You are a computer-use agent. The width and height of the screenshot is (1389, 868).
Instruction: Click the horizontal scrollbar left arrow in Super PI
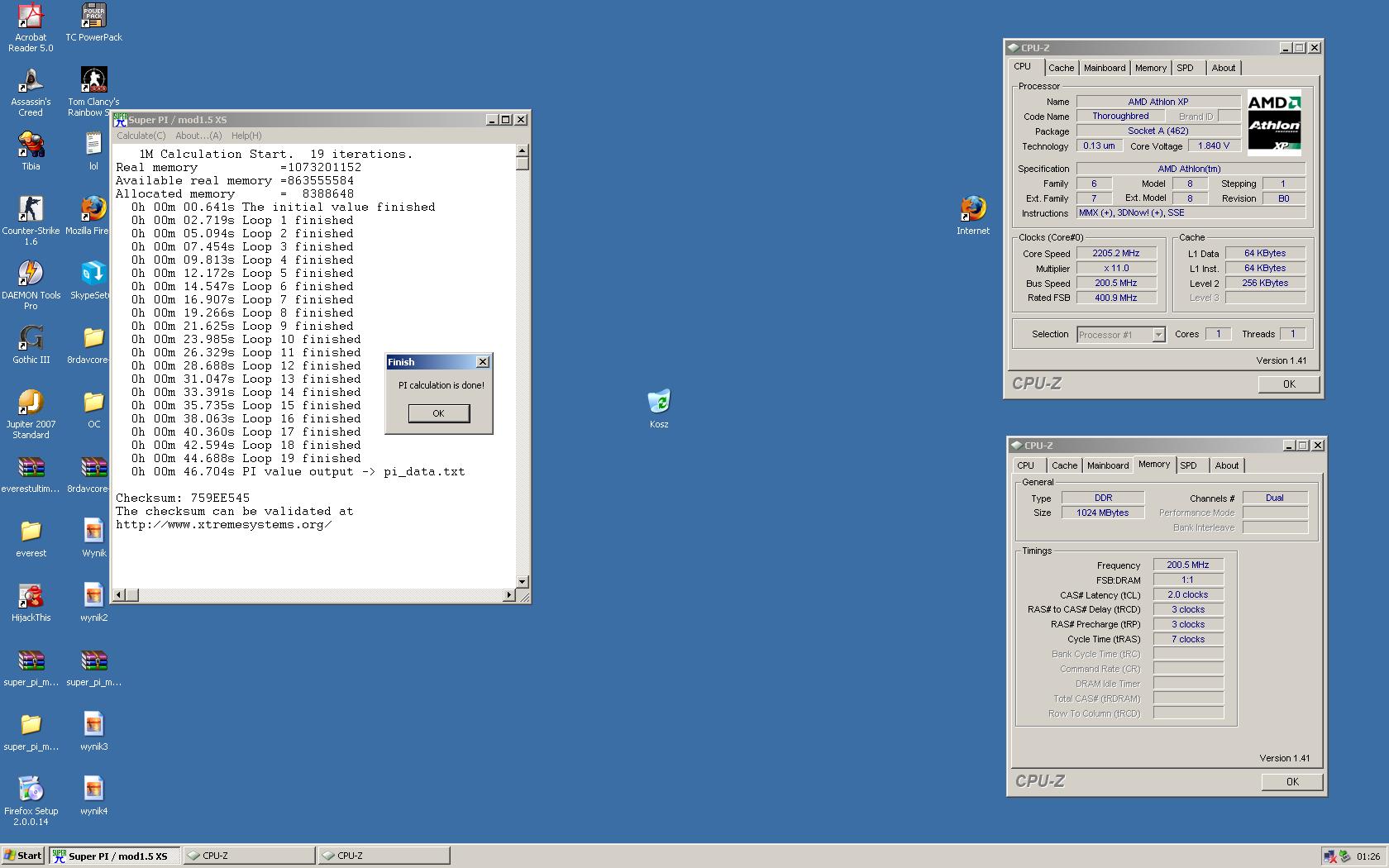click(x=119, y=595)
